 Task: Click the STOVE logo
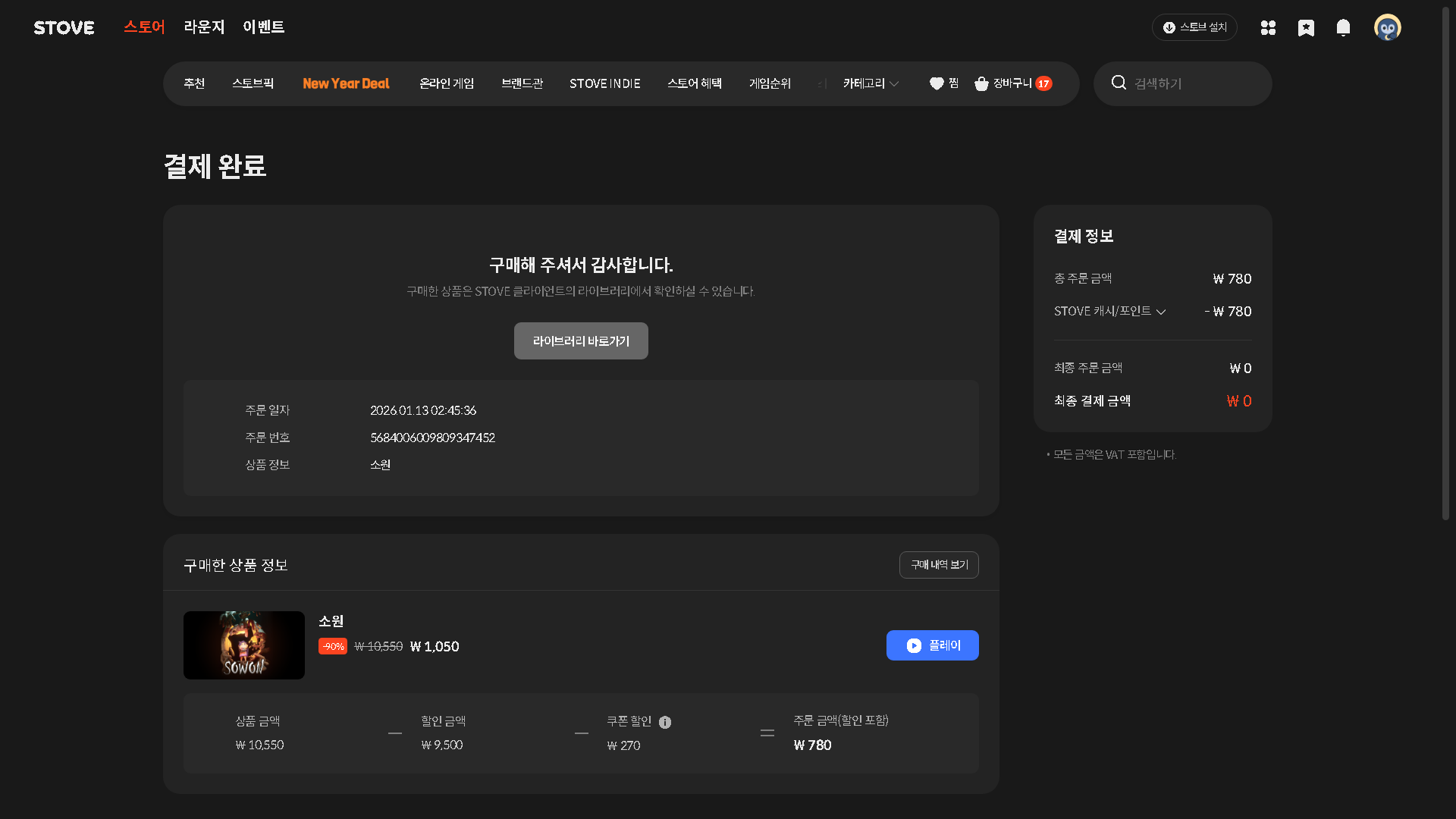coord(64,28)
